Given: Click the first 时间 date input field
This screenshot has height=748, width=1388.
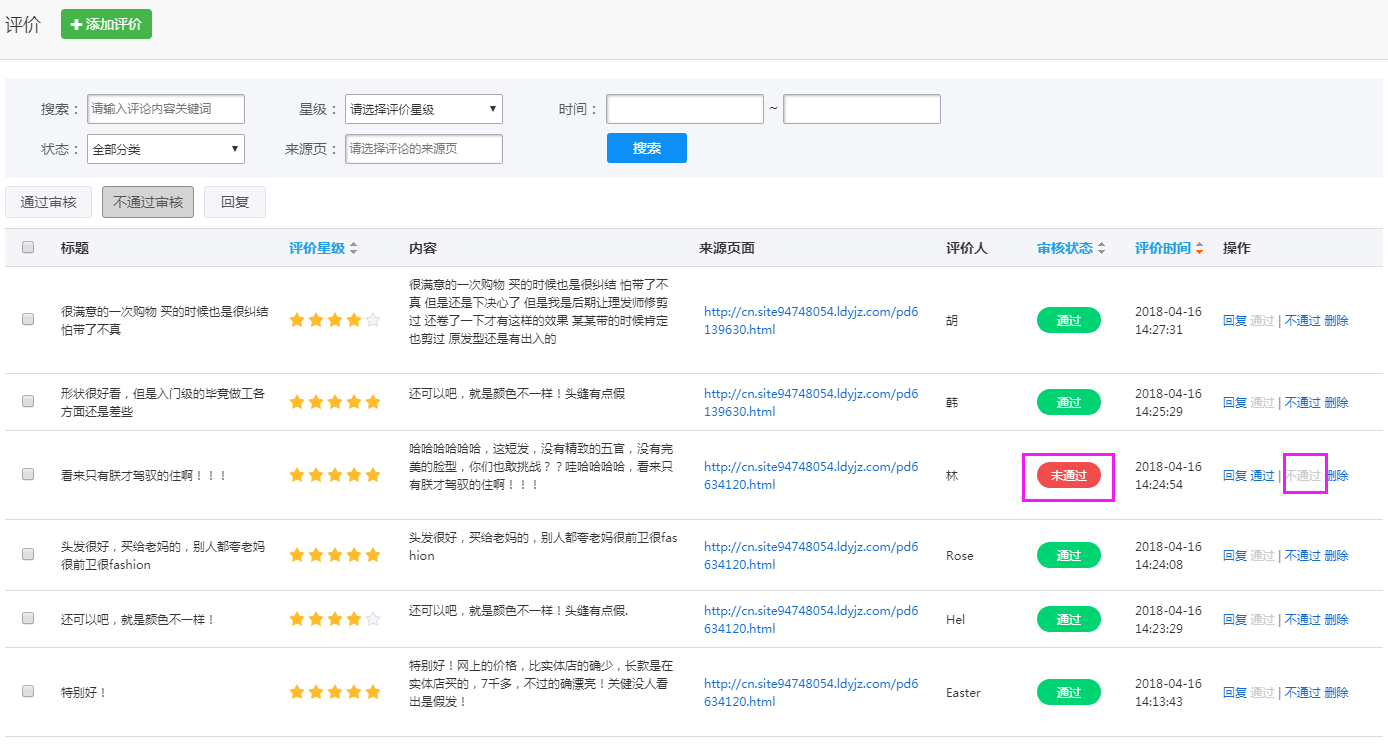Looking at the screenshot, I should pos(684,109).
